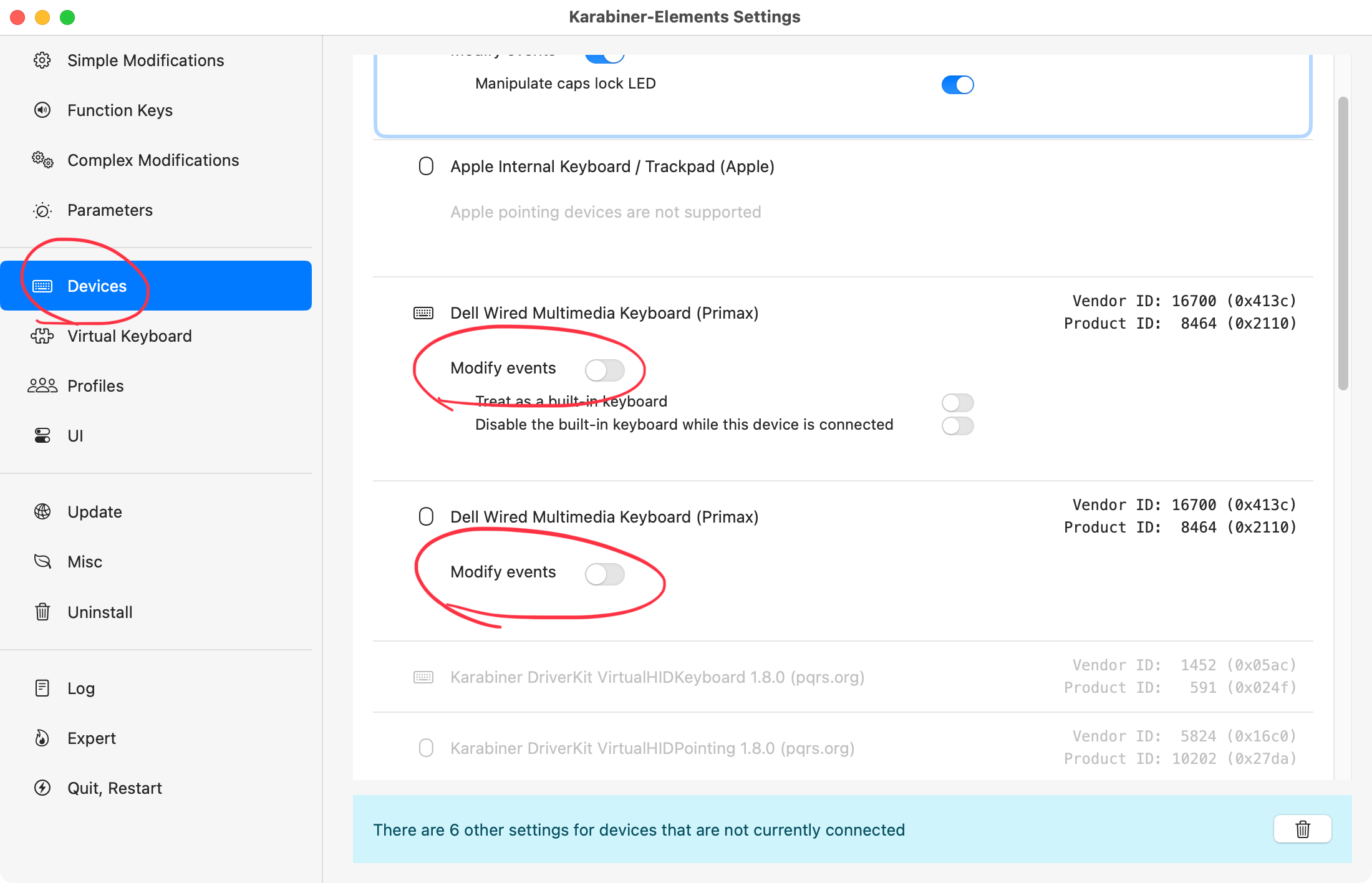Click the Parameters dial icon
Screen dimensions: 1372x883
[42, 210]
